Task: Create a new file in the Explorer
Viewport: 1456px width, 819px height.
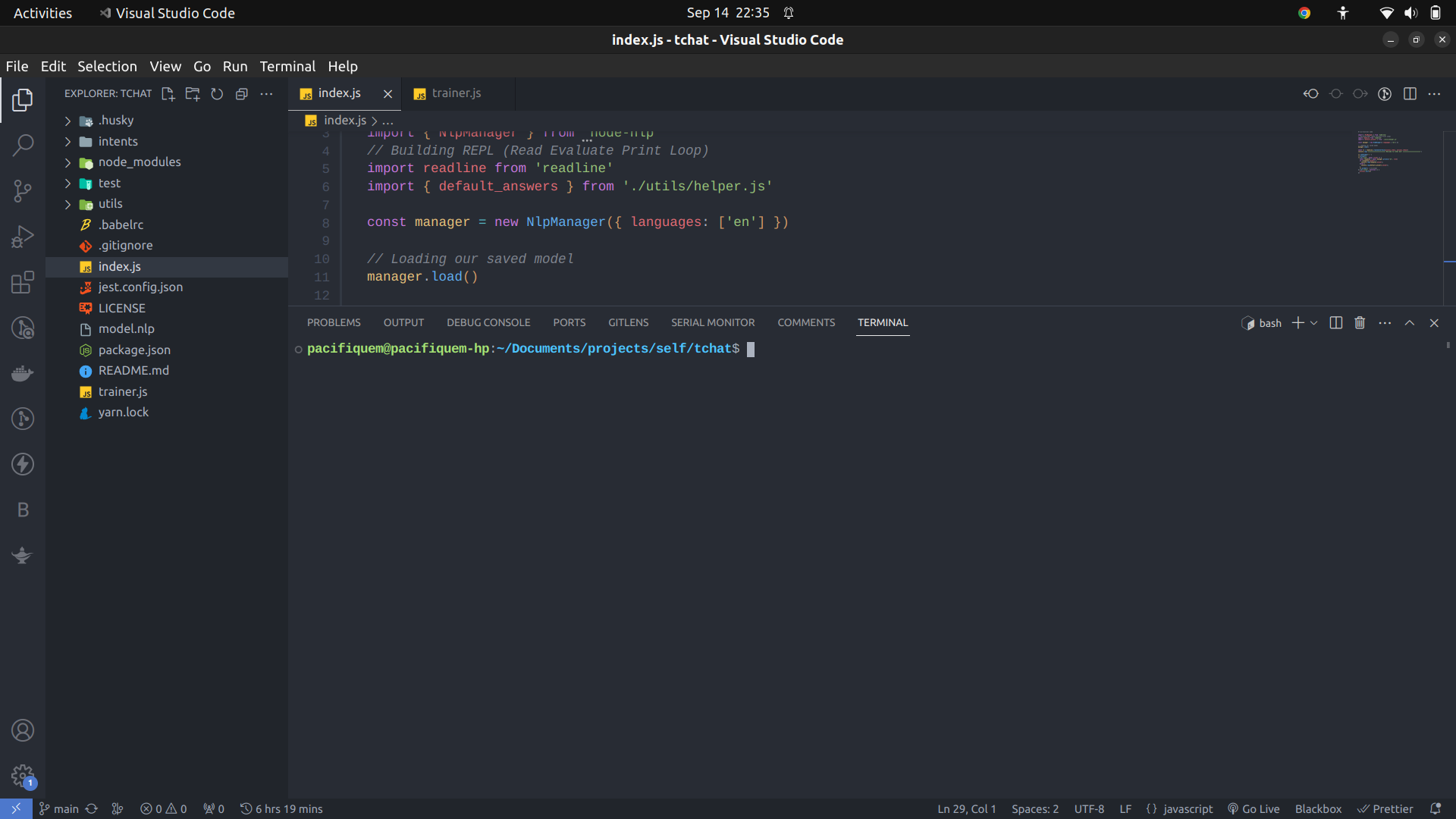Action: (168, 93)
